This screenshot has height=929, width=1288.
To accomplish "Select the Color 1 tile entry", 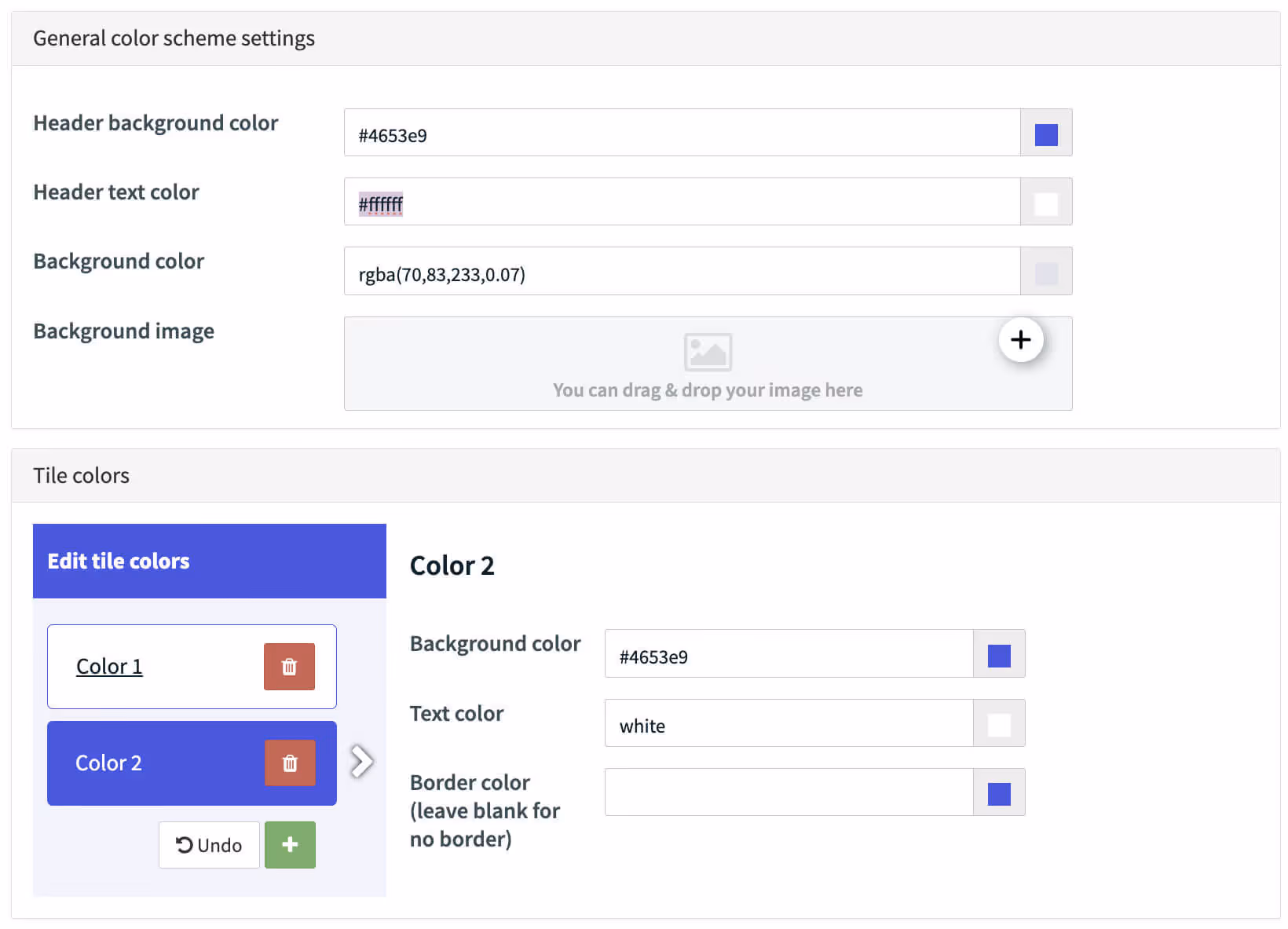I will tap(109, 666).
